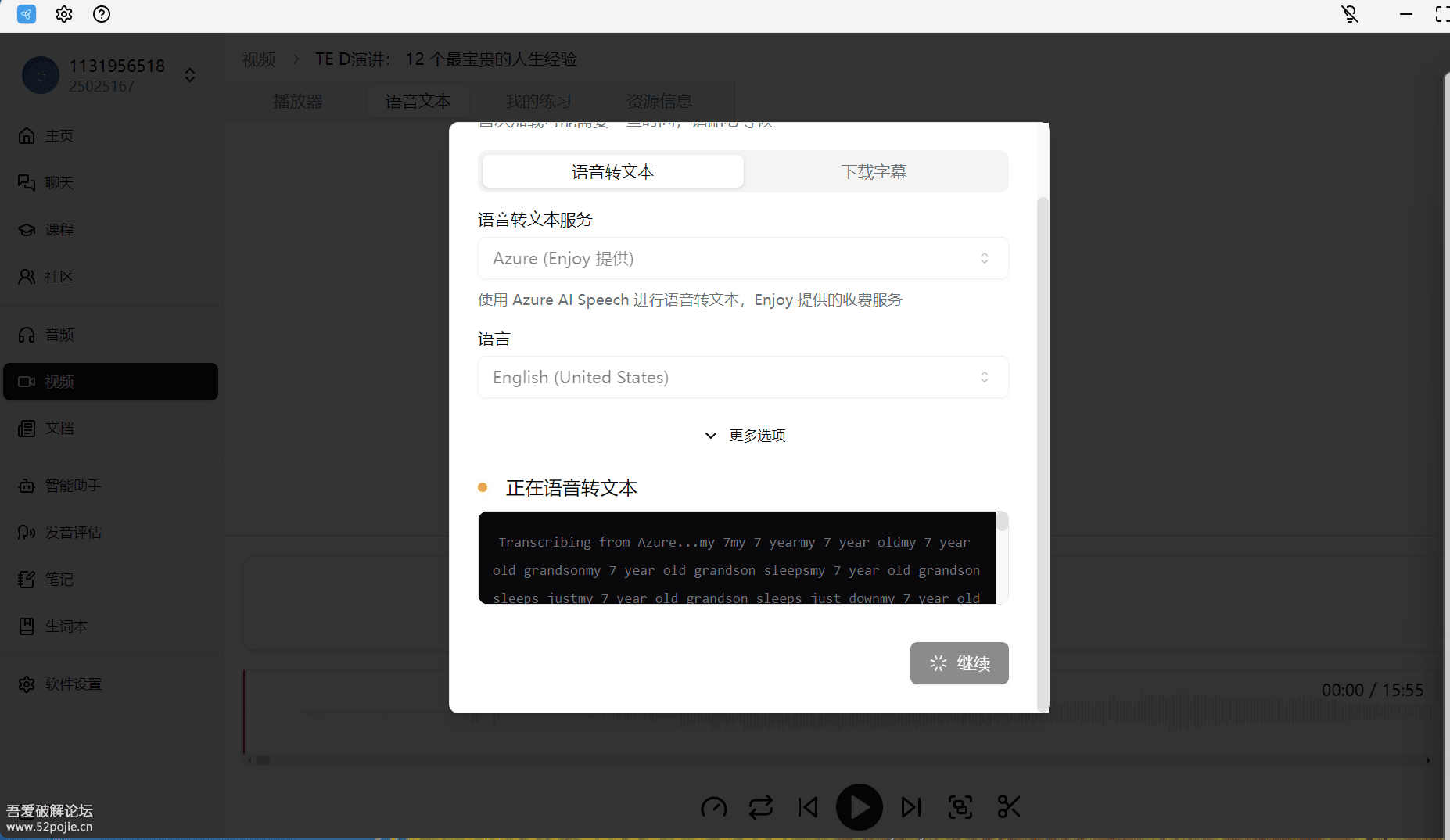Select the 语音转文本 tab
This screenshot has height=840, width=1450.
pyautogui.click(x=612, y=171)
